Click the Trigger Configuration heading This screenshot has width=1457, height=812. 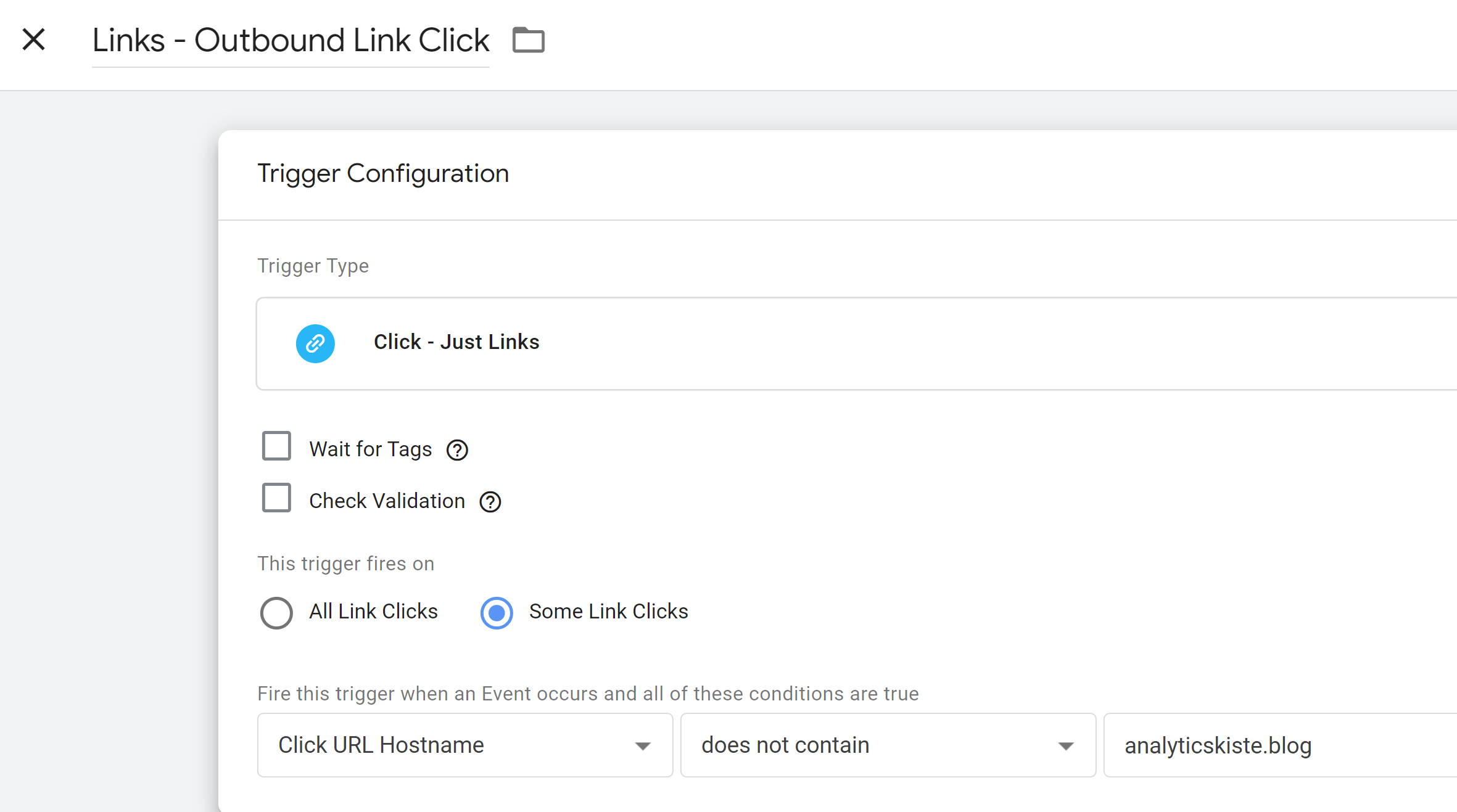pyautogui.click(x=382, y=173)
